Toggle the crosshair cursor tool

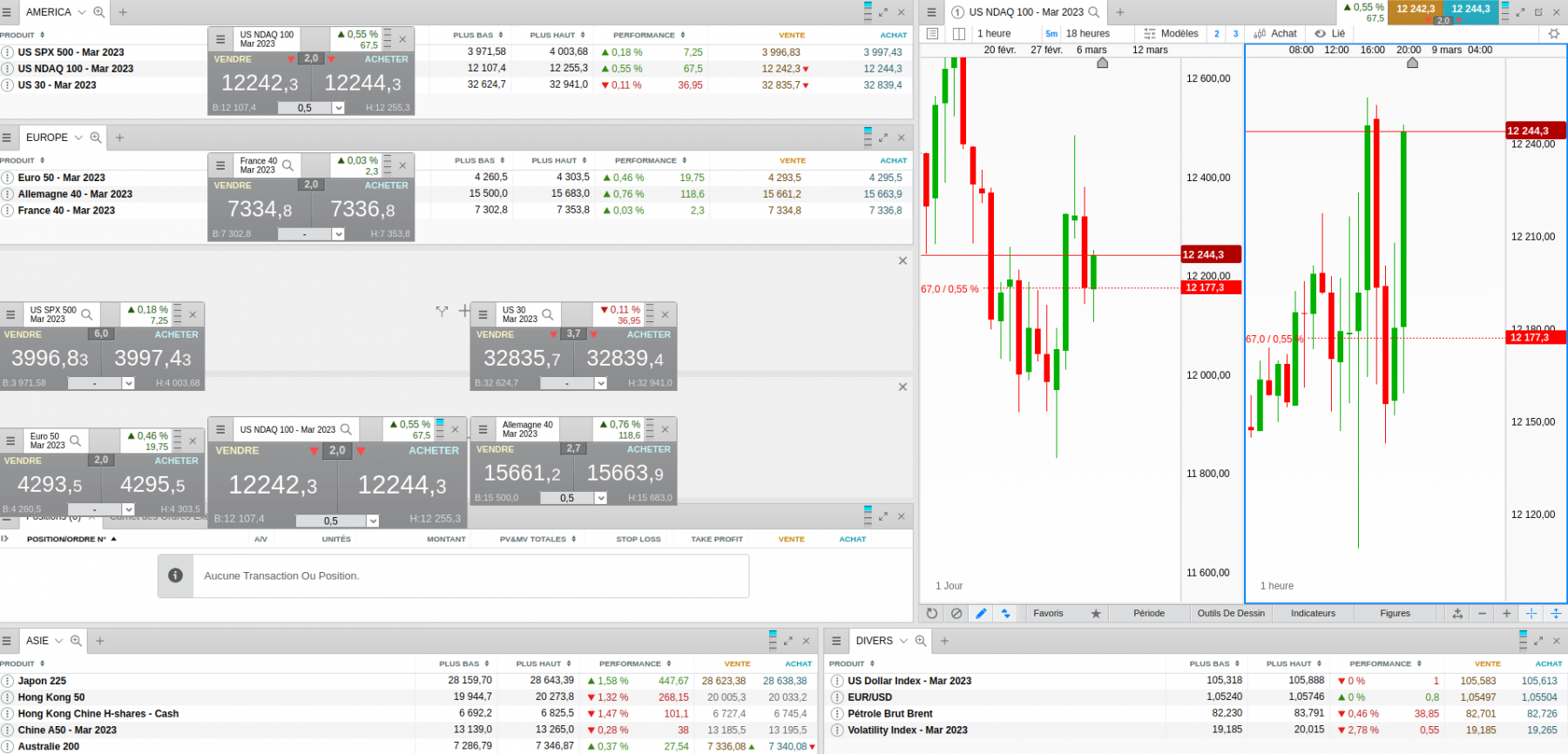[1531, 613]
